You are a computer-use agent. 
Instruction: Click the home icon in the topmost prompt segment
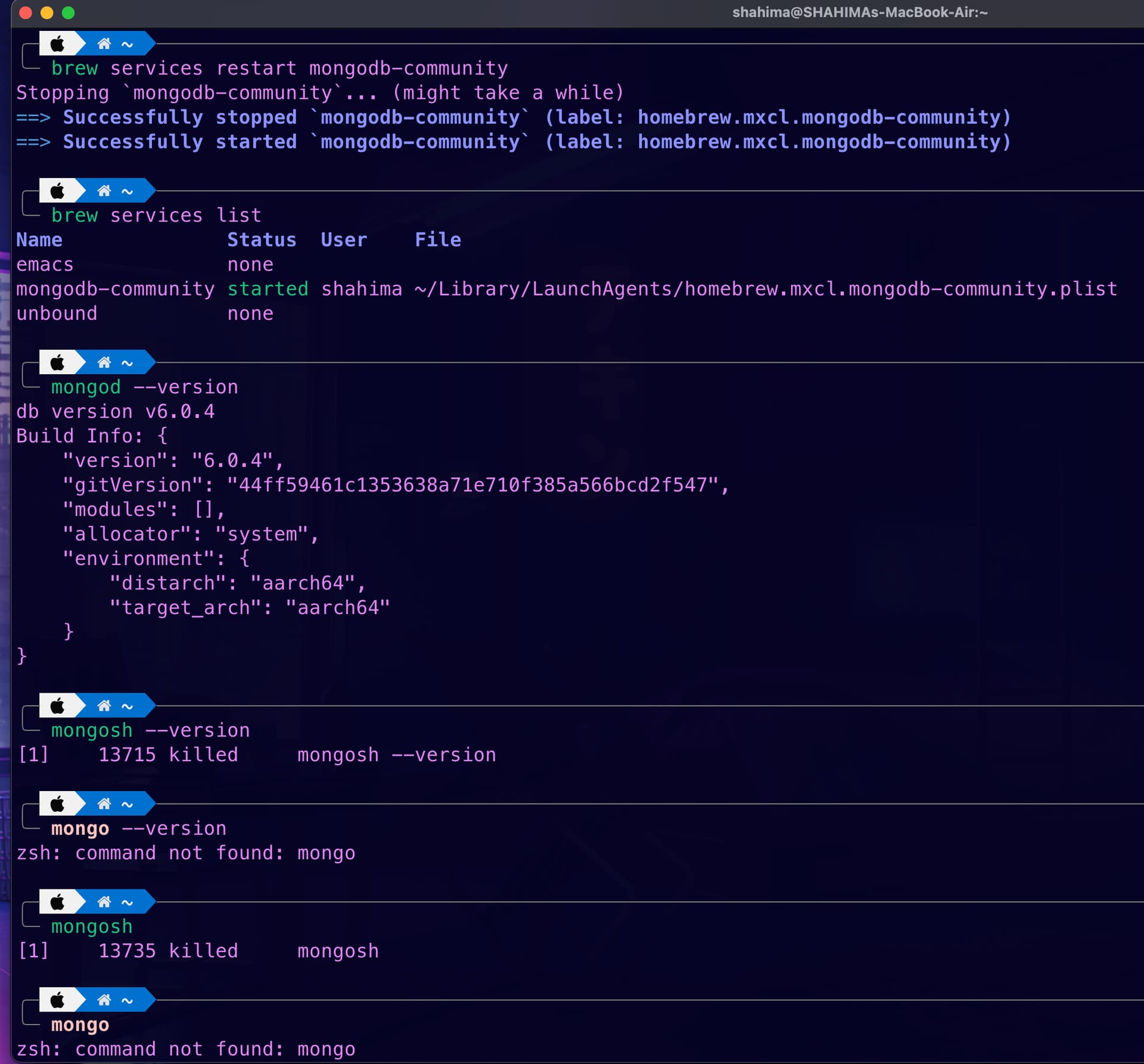(x=105, y=43)
